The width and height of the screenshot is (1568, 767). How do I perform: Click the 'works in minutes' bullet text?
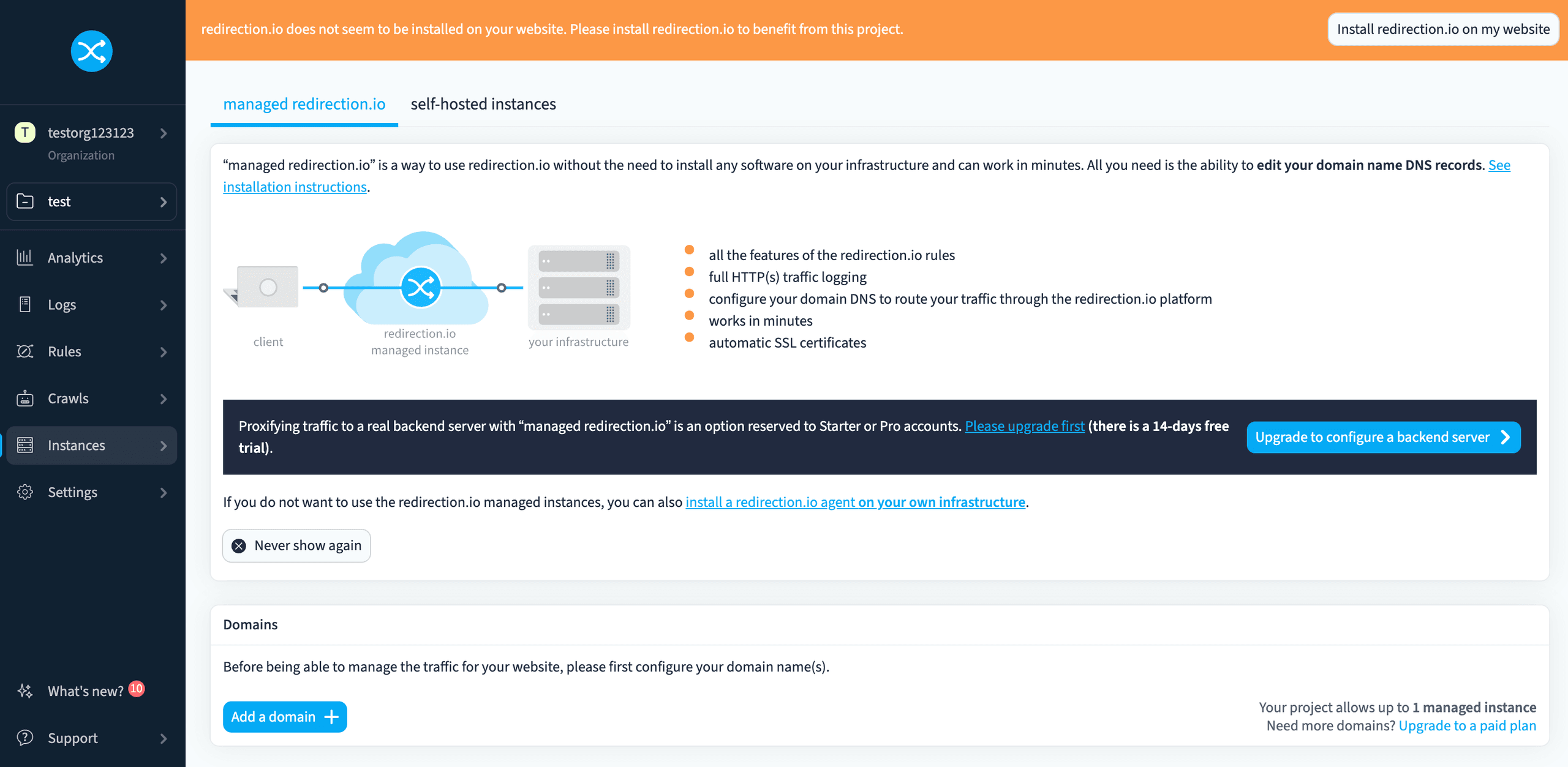tap(761, 321)
